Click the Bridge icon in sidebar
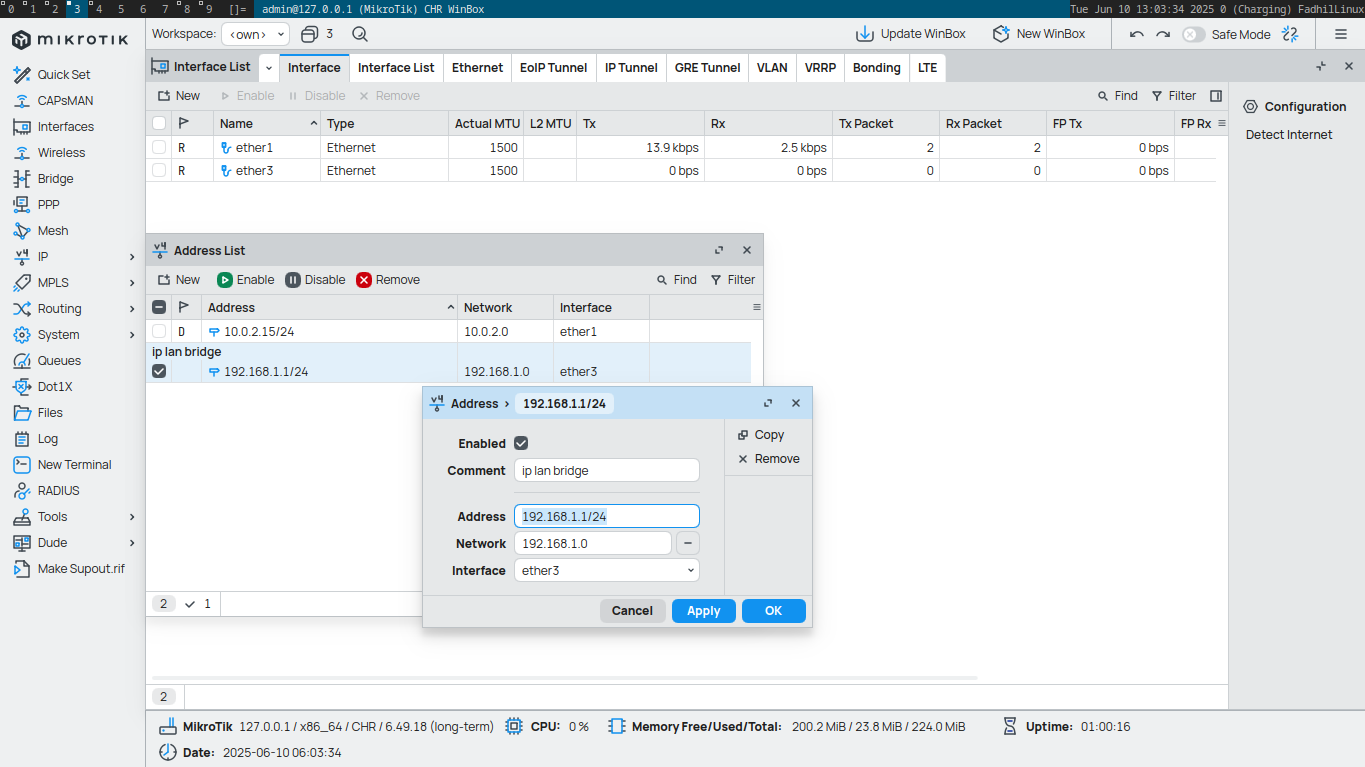Screen dimensions: 1365x767 [21, 179]
